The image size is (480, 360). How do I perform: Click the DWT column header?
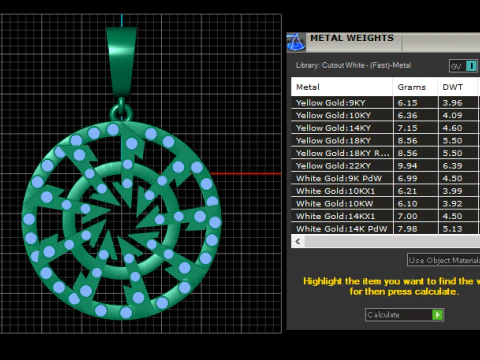(458, 87)
